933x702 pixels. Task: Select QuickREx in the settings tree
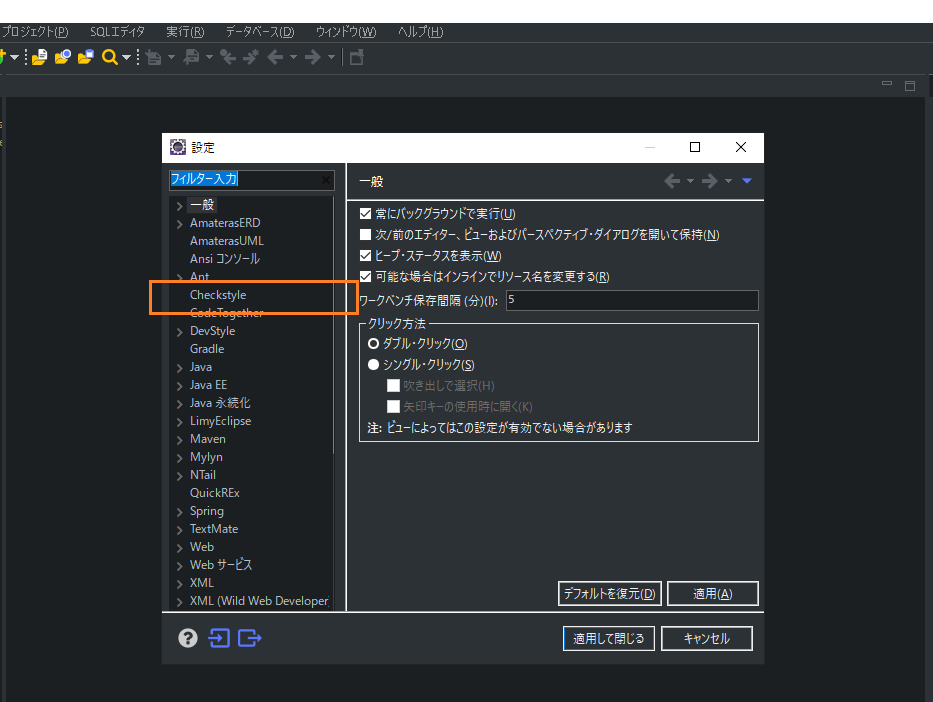pos(214,493)
